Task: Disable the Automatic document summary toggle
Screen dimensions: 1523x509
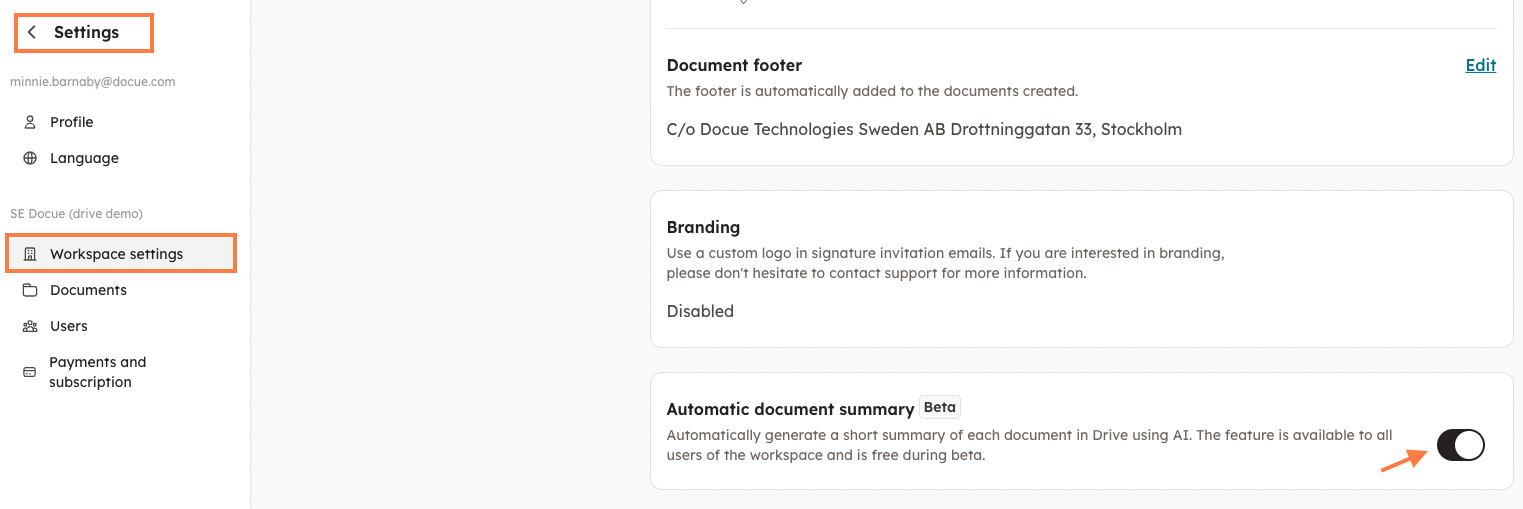Action: [x=1460, y=445]
